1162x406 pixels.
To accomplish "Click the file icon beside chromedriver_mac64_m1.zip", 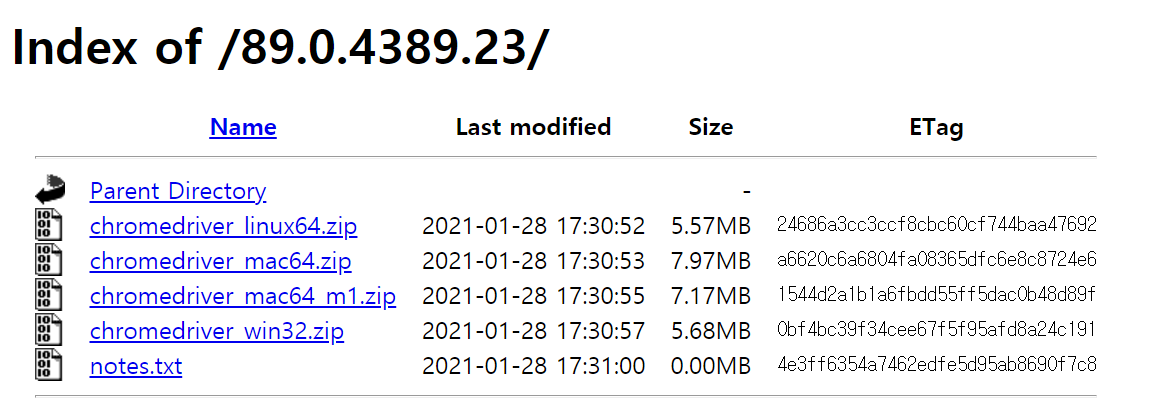I will (x=50, y=296).
